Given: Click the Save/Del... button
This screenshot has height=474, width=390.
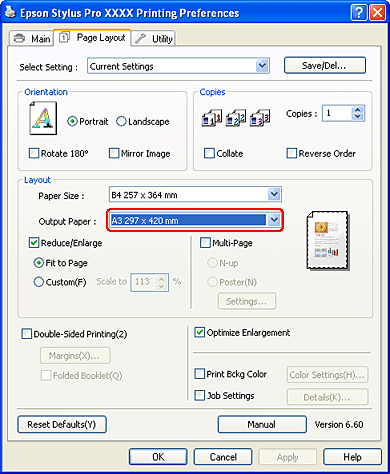Looking at the screenshot, I should (x=325, y=65).
